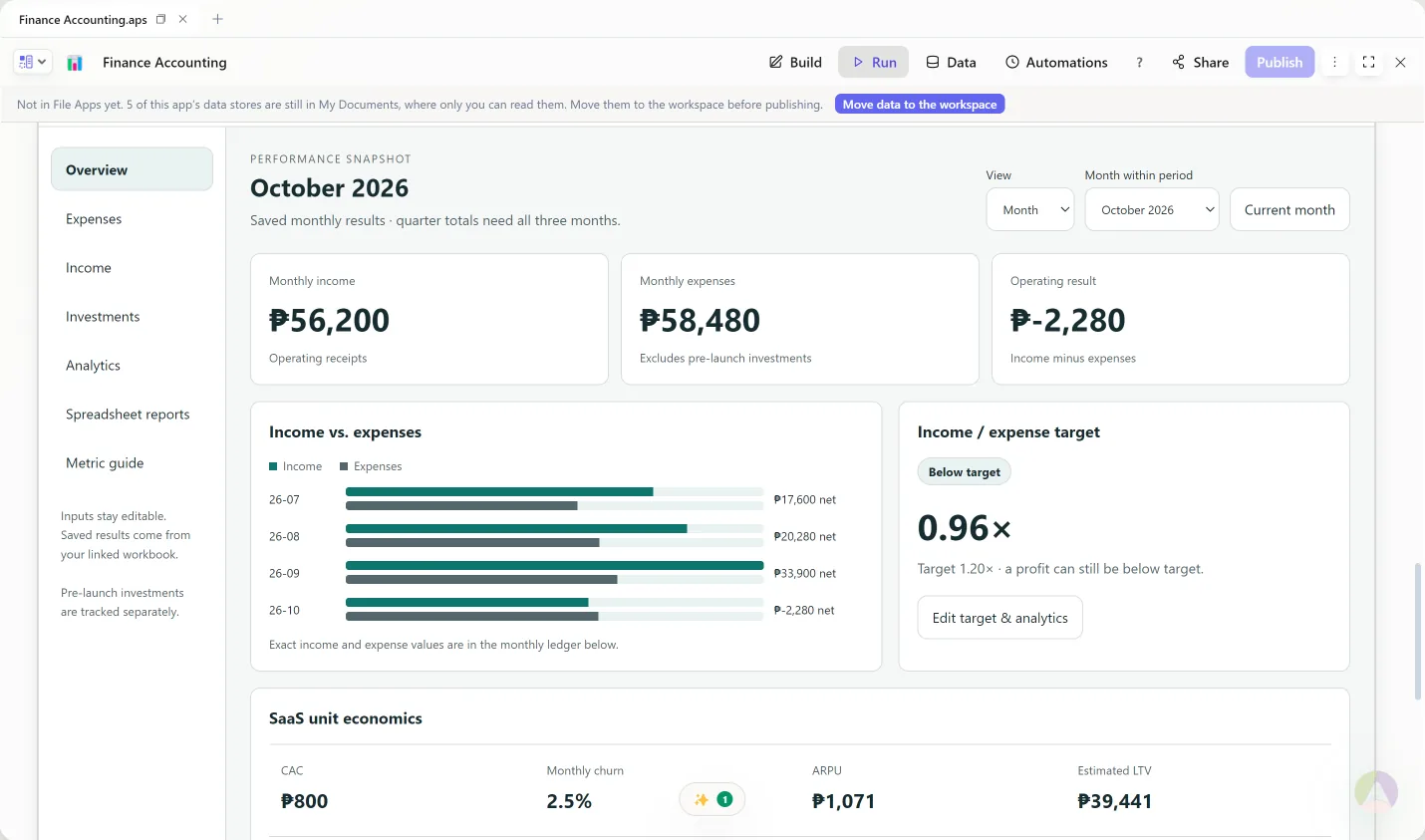Click the 26-07 row label in the chart

tap(284, 499)
